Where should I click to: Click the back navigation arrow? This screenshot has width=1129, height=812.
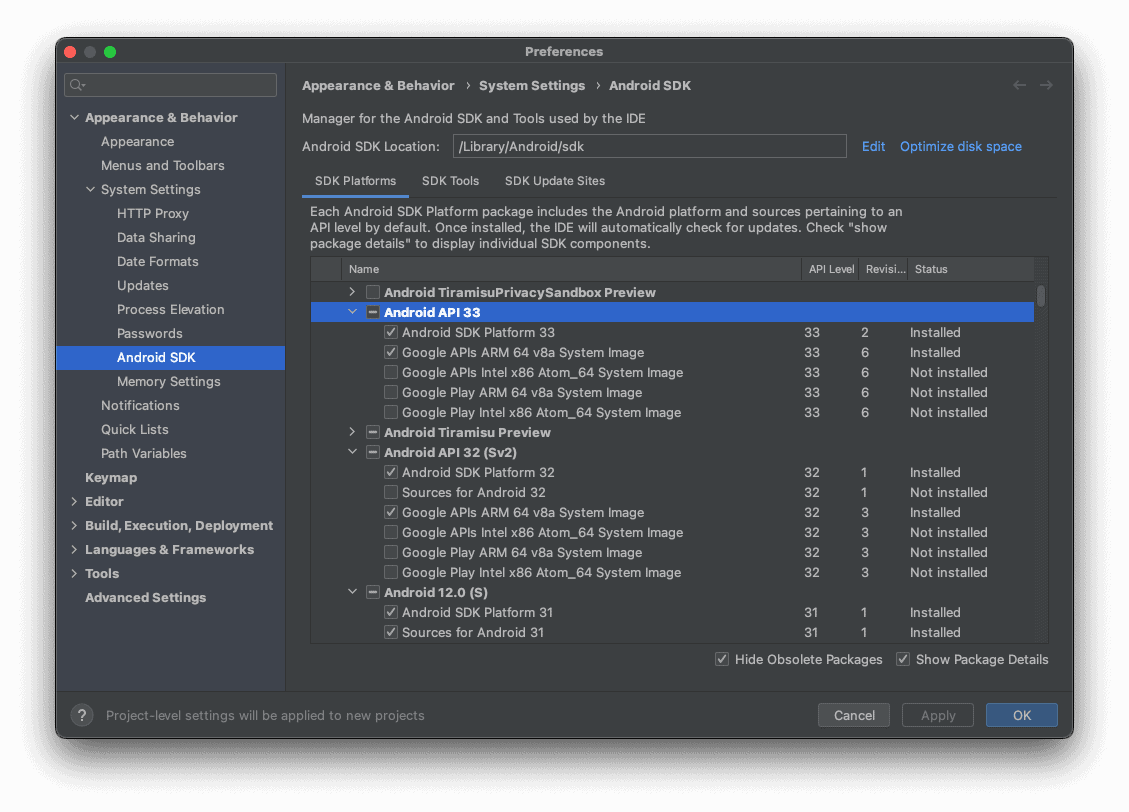pos(1019,85)
